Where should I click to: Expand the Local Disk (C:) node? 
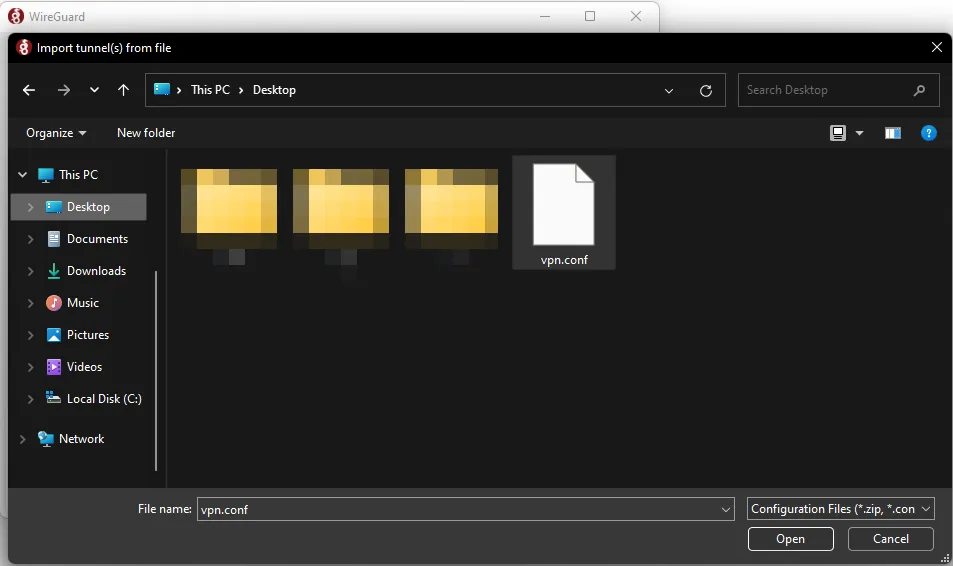[30, 399]
